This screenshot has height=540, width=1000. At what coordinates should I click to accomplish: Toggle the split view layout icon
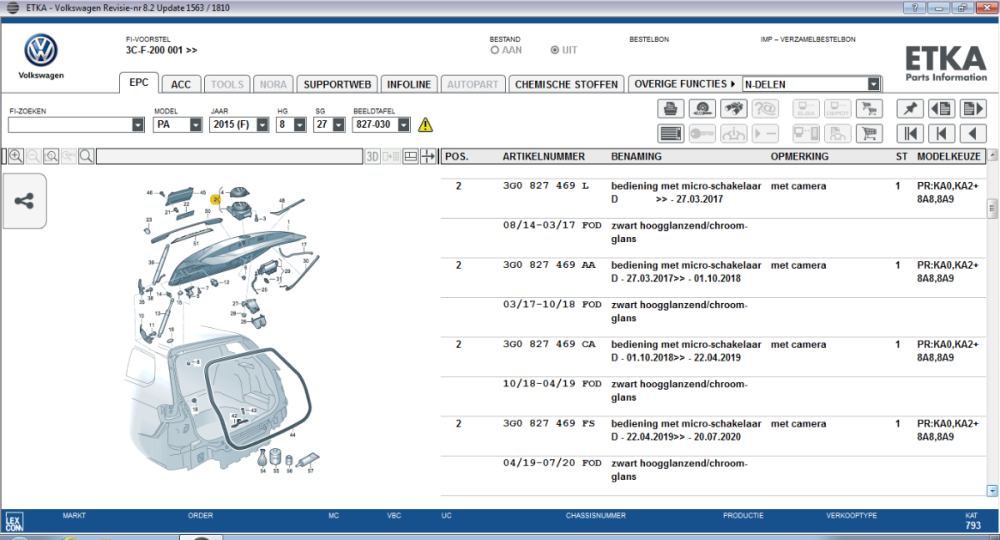point(411,156)
